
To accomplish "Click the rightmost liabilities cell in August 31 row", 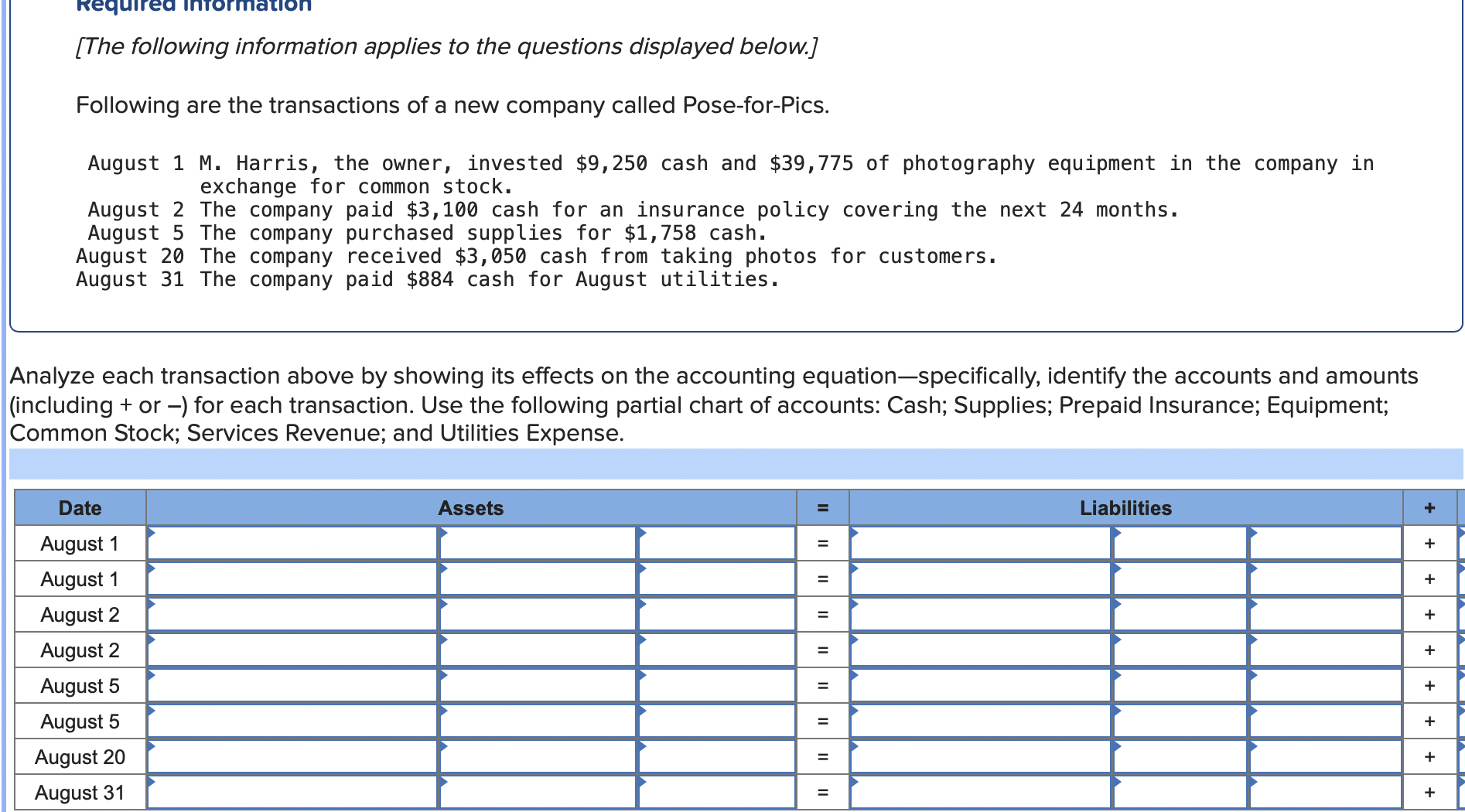I will point(1325,792).
